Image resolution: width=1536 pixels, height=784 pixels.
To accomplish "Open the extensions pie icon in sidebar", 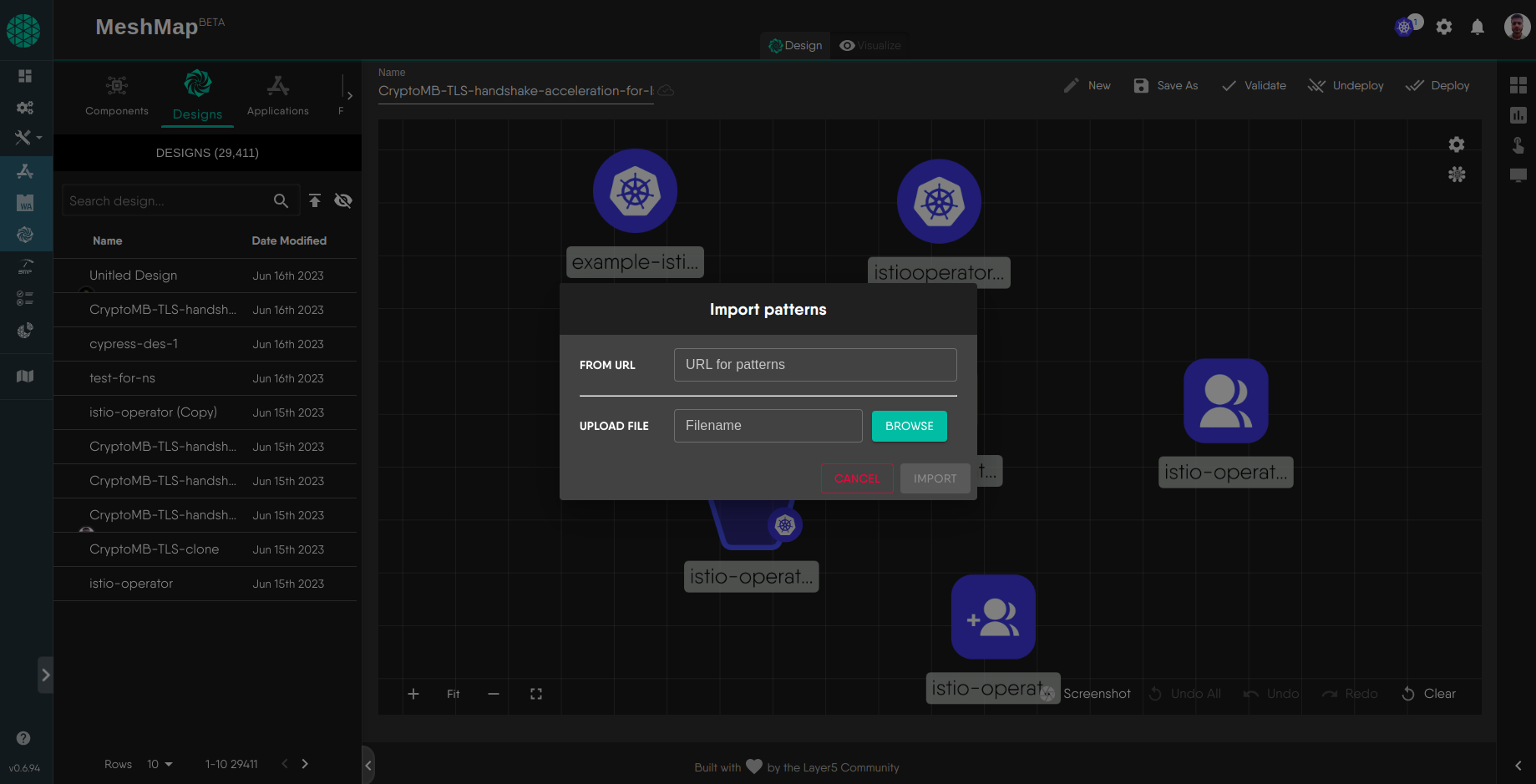I will 25,330.
